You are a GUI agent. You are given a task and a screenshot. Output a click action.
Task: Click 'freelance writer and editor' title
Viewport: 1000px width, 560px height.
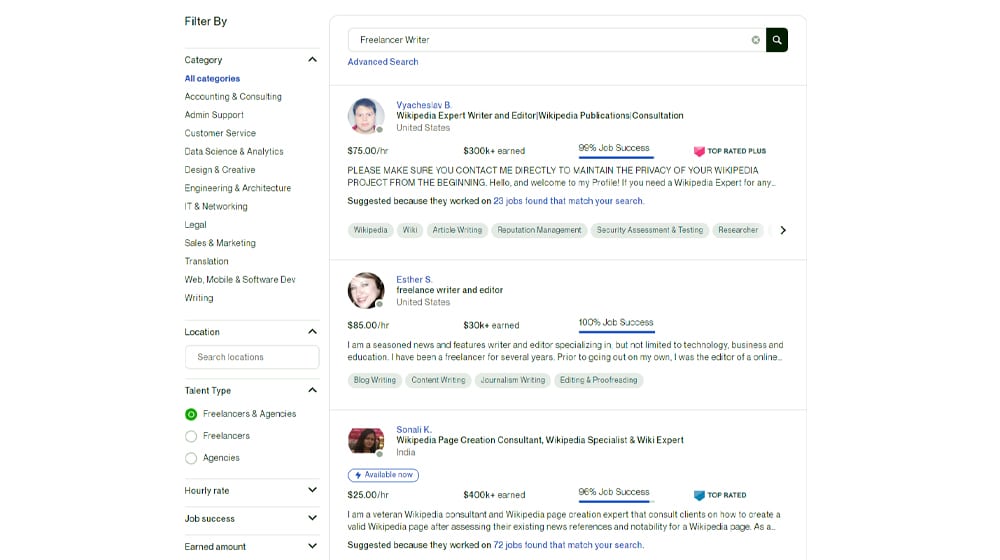(450, 290)
